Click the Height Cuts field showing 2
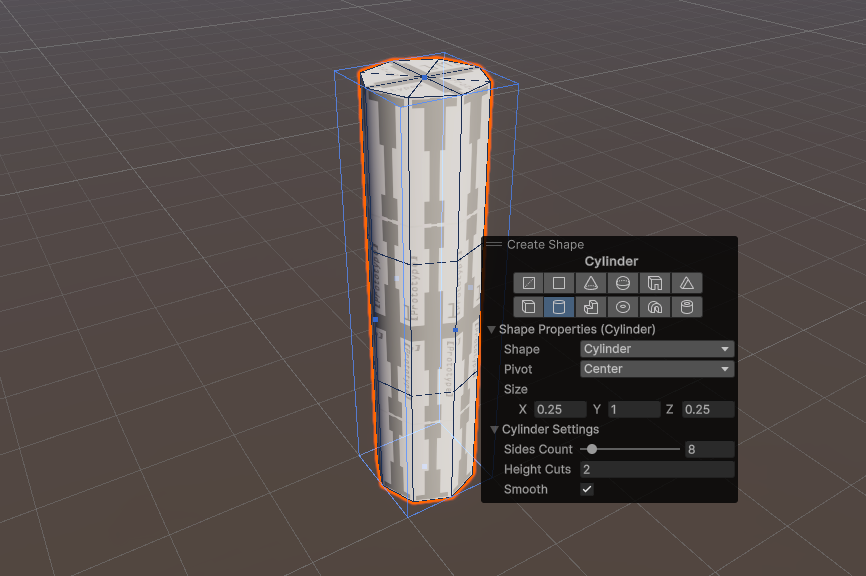 [x=657, y=469]
